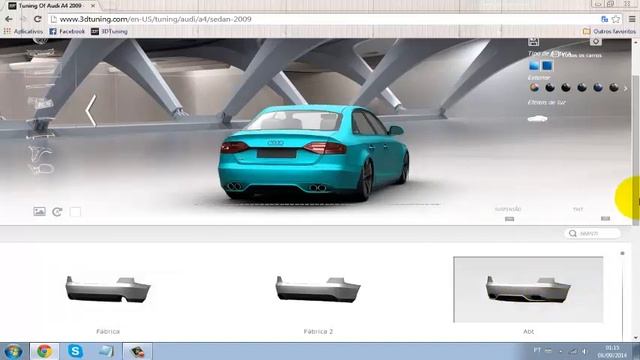The image size is (640, 360).
Task: Open the 3DTuning bookmark
Action: click(x=109, y=31)
